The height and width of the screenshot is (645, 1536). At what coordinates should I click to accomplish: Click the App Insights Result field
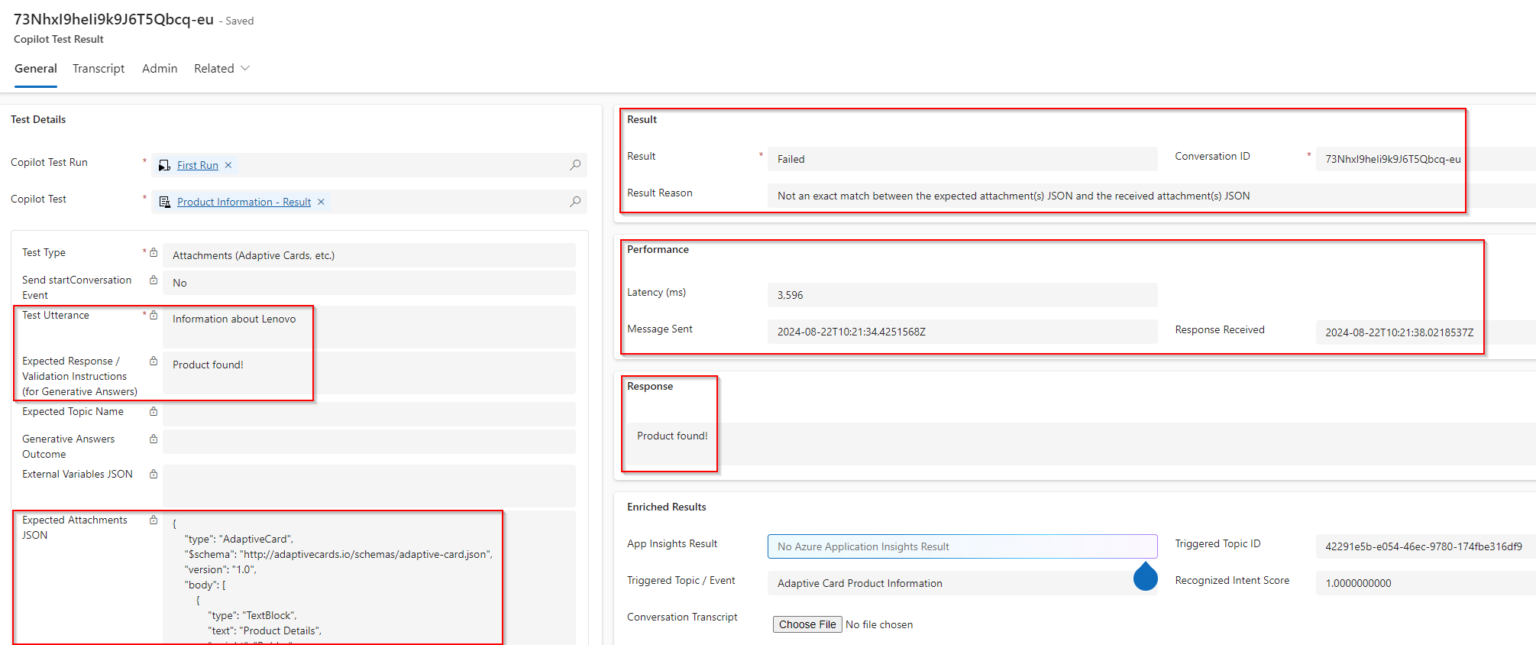(961, 546)
